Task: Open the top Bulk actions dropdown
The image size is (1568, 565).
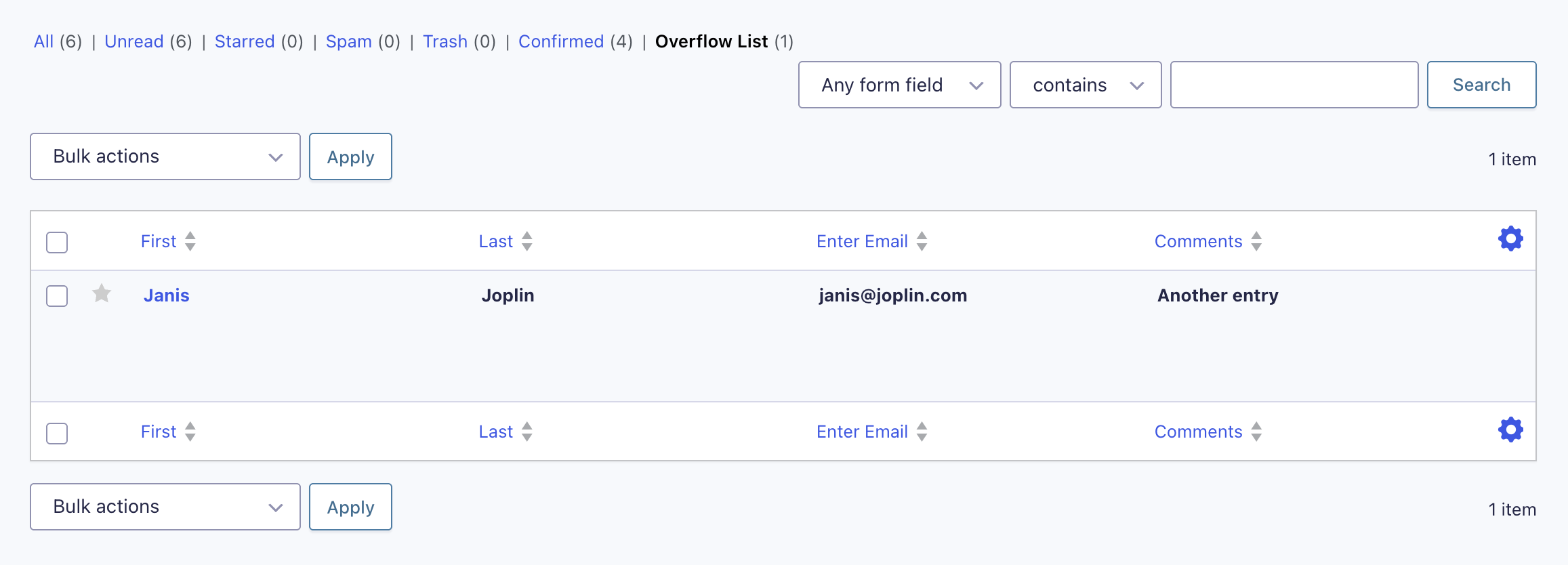Action: coord(165,156)
